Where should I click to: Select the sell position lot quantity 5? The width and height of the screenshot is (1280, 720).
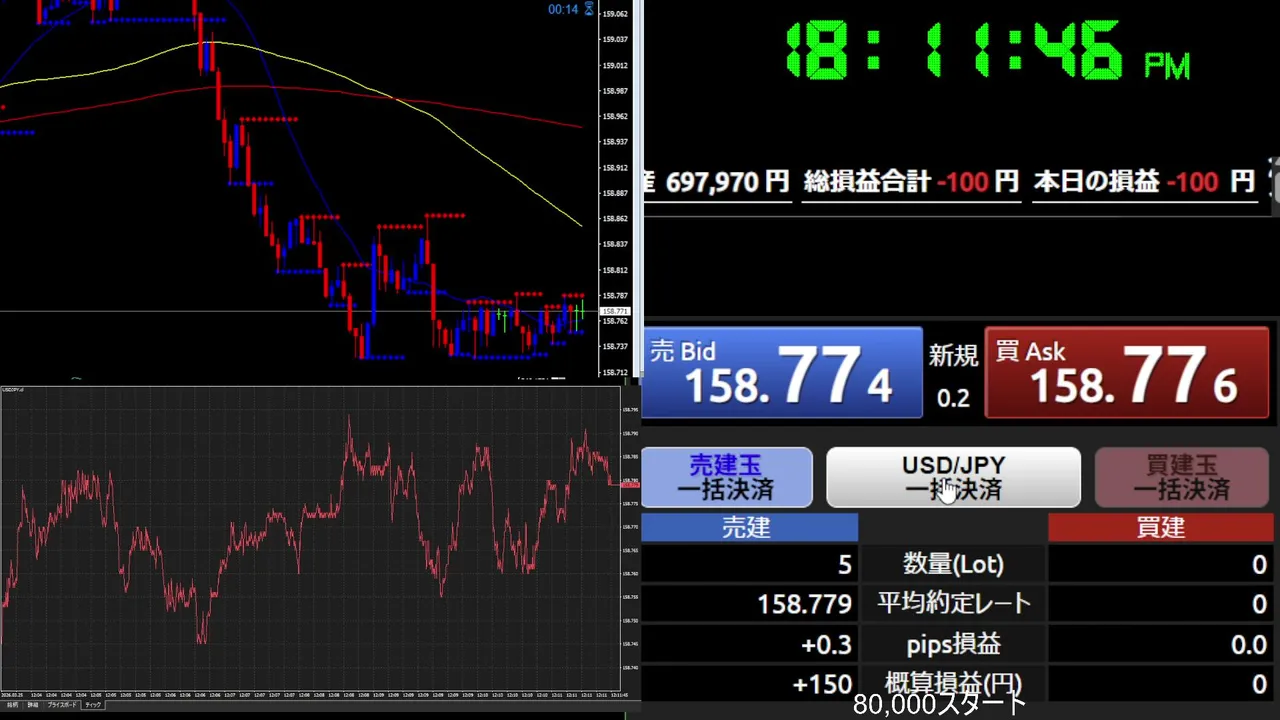click(x=845, y=565)
